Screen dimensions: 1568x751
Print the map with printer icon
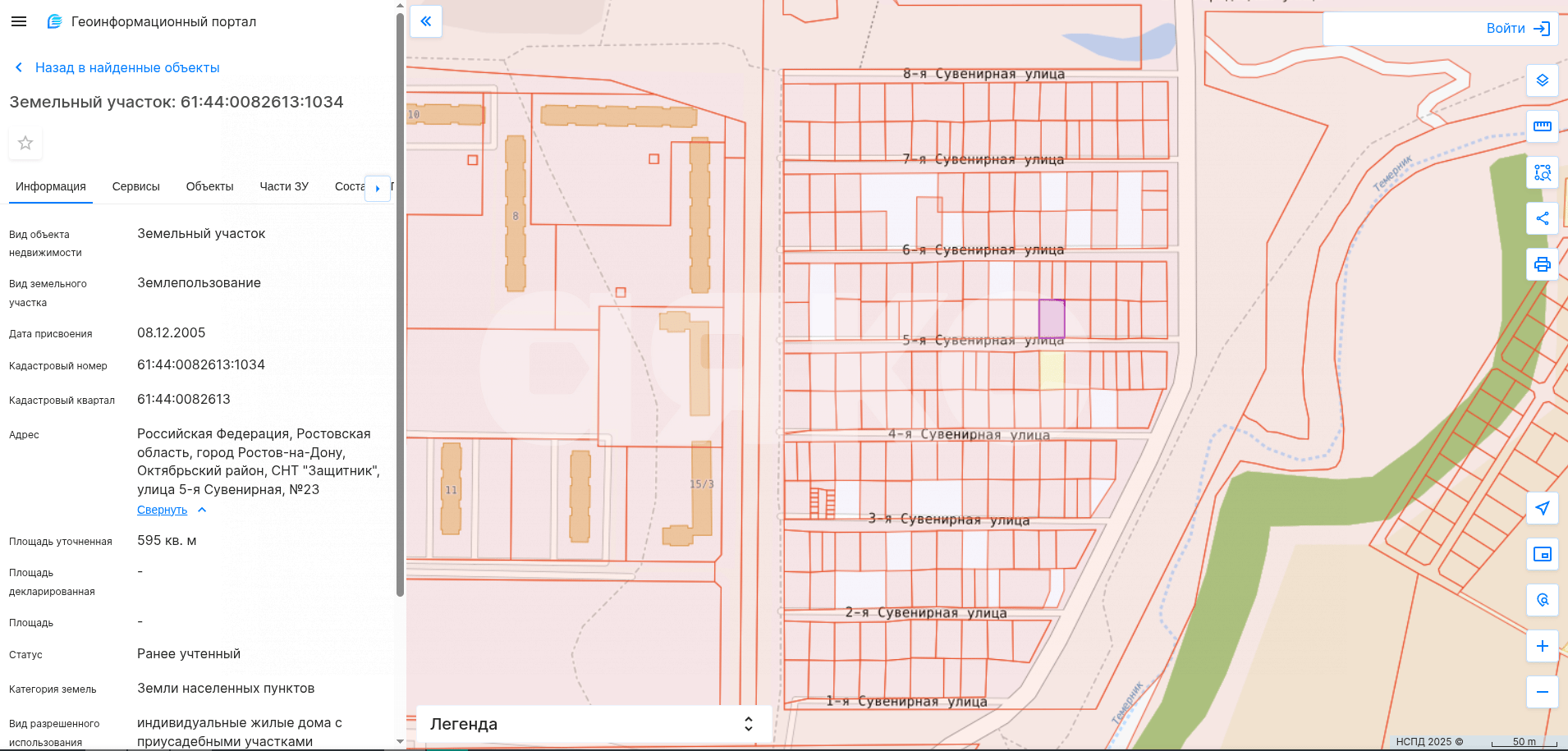1542,264
